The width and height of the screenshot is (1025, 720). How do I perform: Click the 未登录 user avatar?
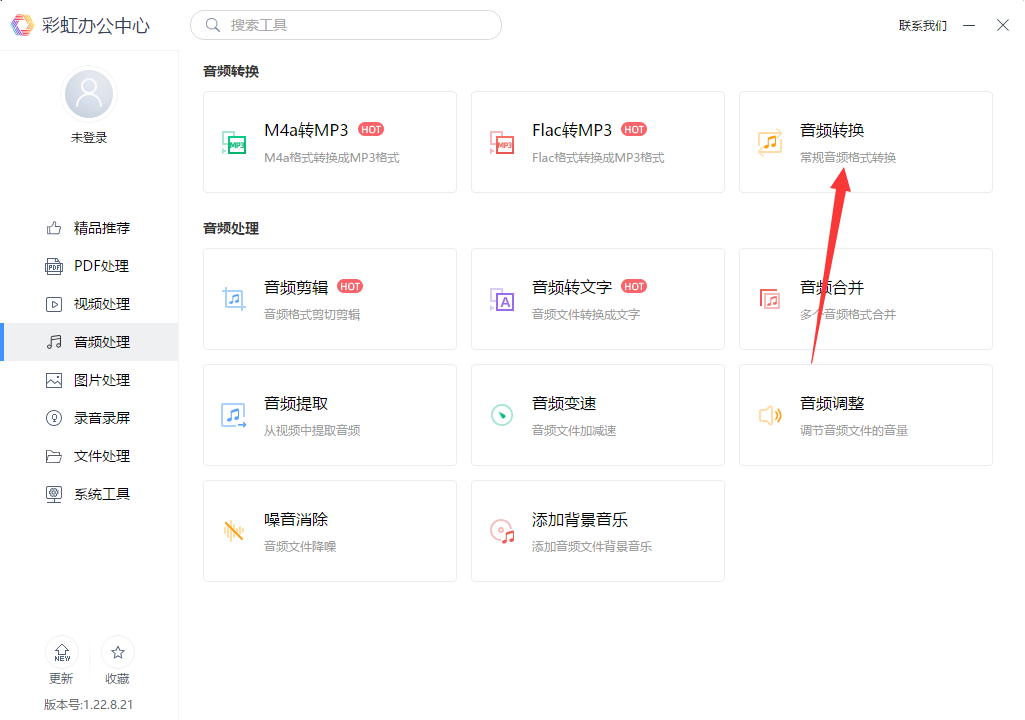89,95
